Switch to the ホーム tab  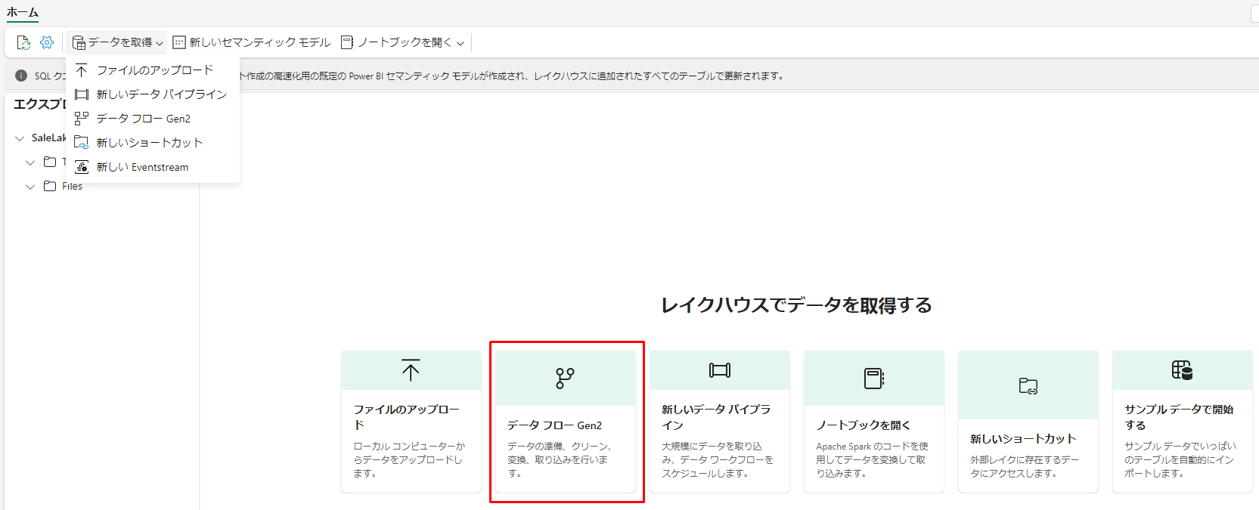coord(23,12)
